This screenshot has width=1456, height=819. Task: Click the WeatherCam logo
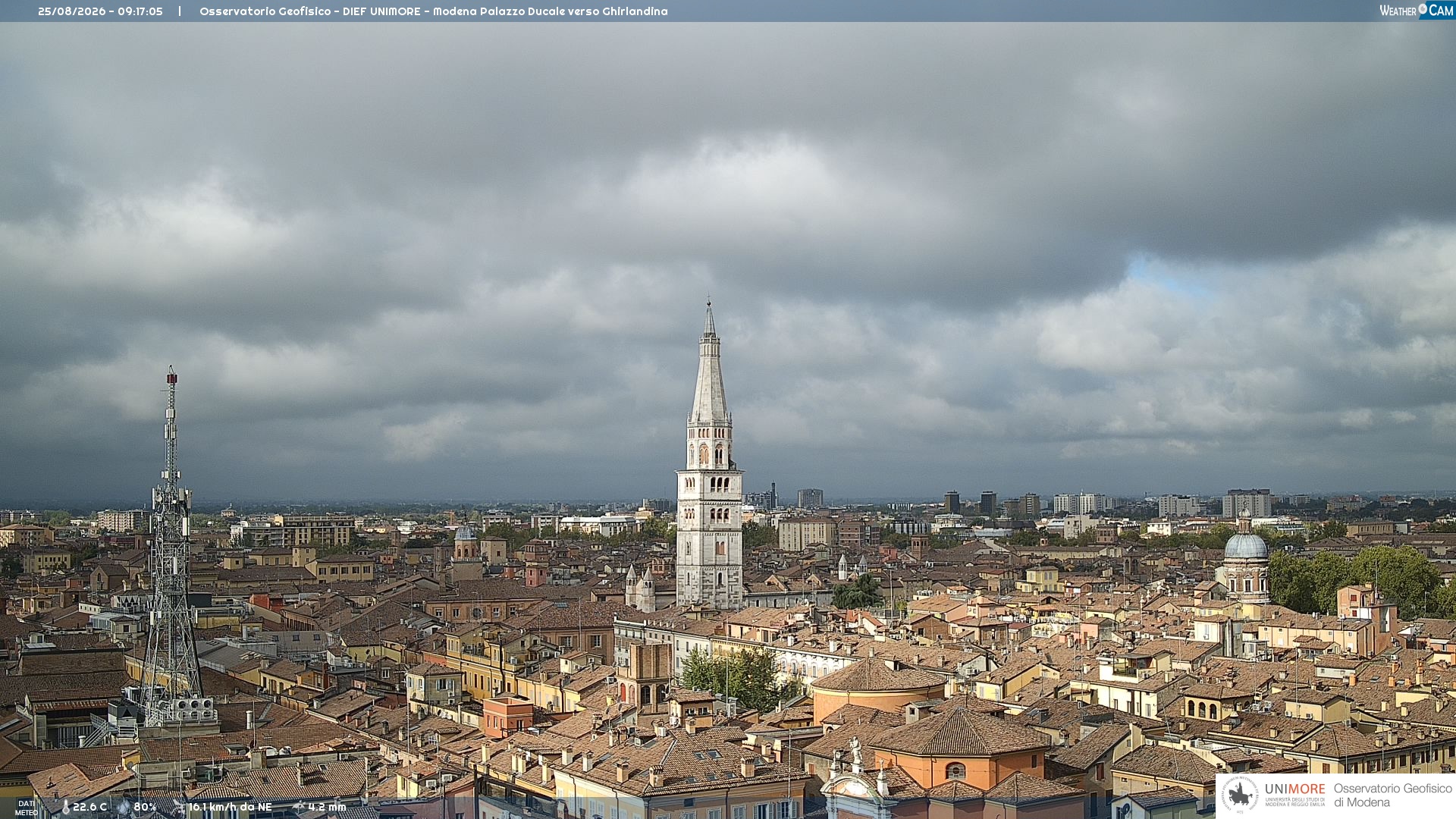1417,10
